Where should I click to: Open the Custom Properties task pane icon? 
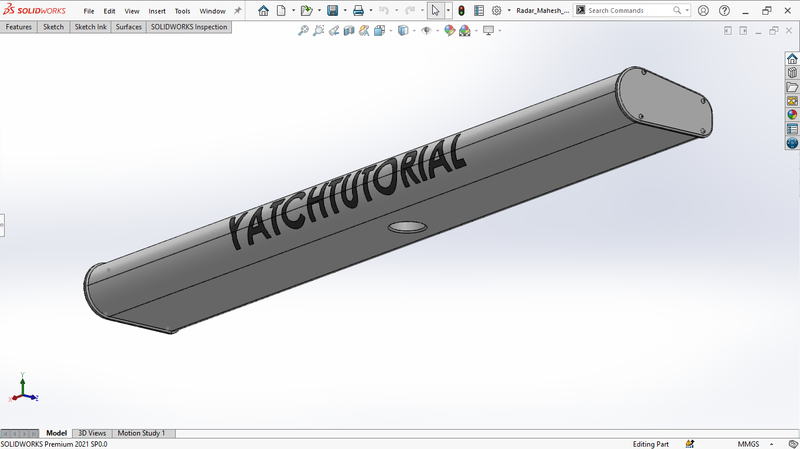792,129
